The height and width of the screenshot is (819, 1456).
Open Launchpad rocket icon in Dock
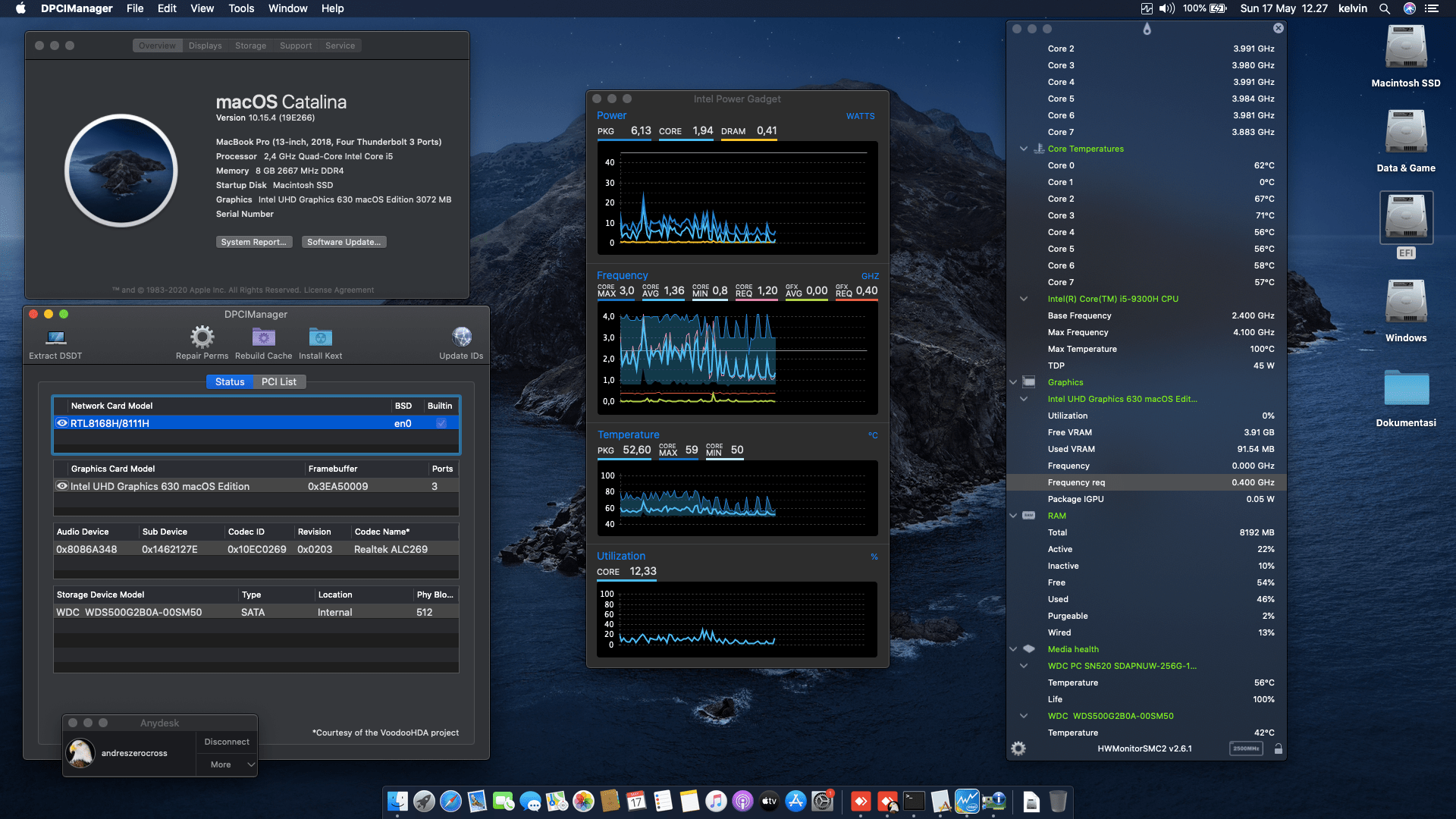tap(424, 801)
